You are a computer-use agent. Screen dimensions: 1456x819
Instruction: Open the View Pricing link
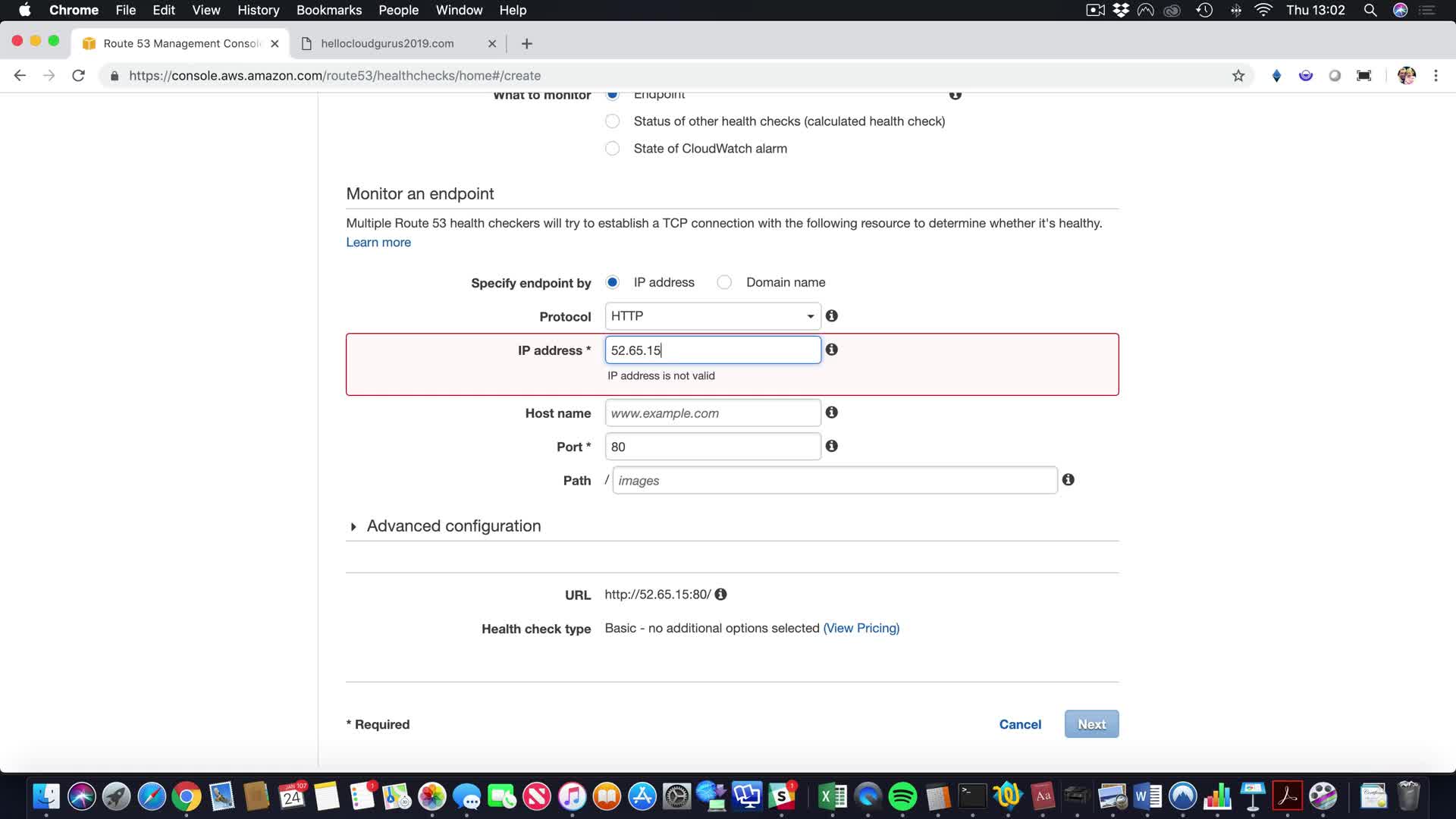pyautogui.click(x=861, y=628)
